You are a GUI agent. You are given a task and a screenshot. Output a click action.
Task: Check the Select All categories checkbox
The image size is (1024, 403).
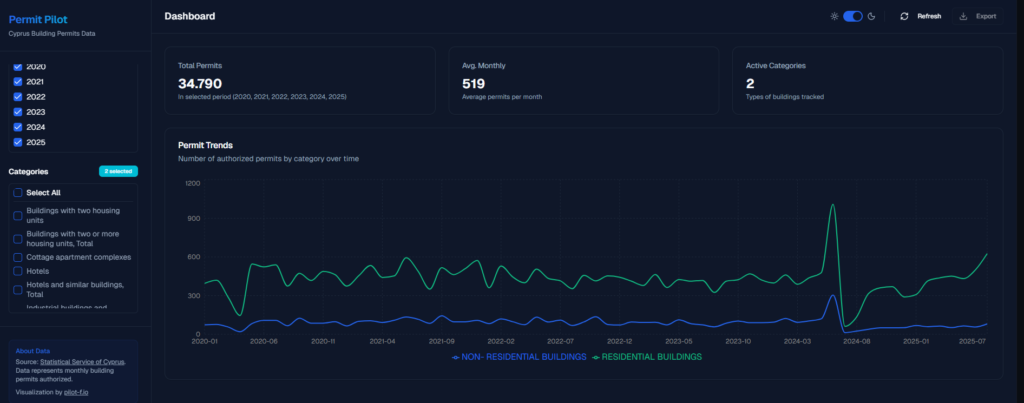17,192
